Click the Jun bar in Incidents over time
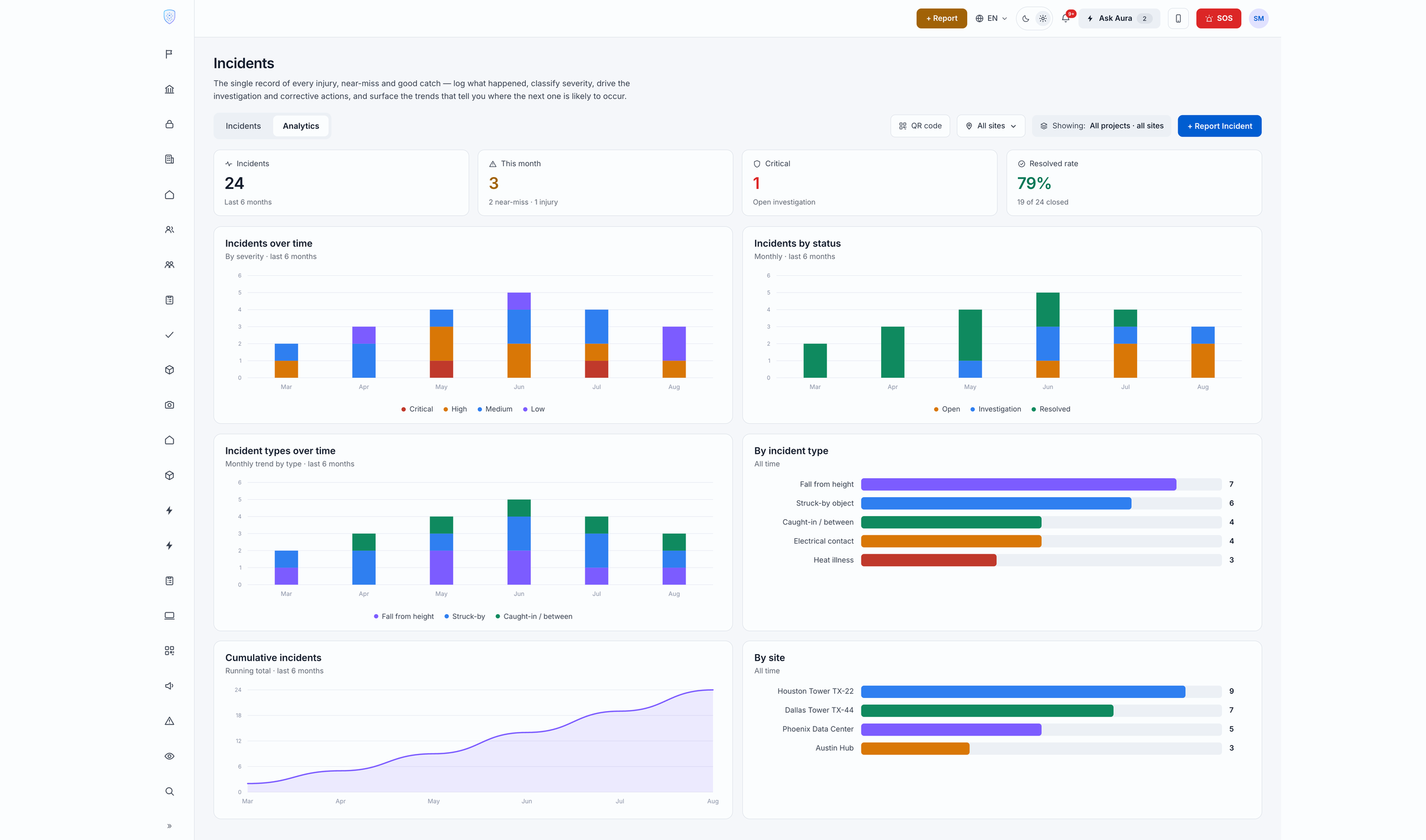Screen dimensions: 1426x840 pyautogui.click(x=519, y=335)
